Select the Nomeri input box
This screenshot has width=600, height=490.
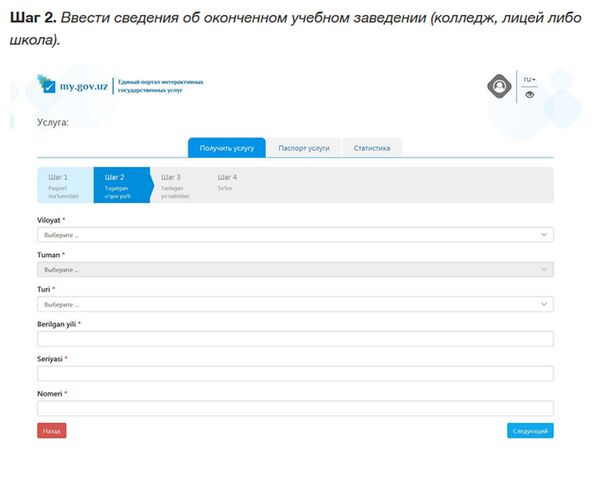[x=295, y=408]
